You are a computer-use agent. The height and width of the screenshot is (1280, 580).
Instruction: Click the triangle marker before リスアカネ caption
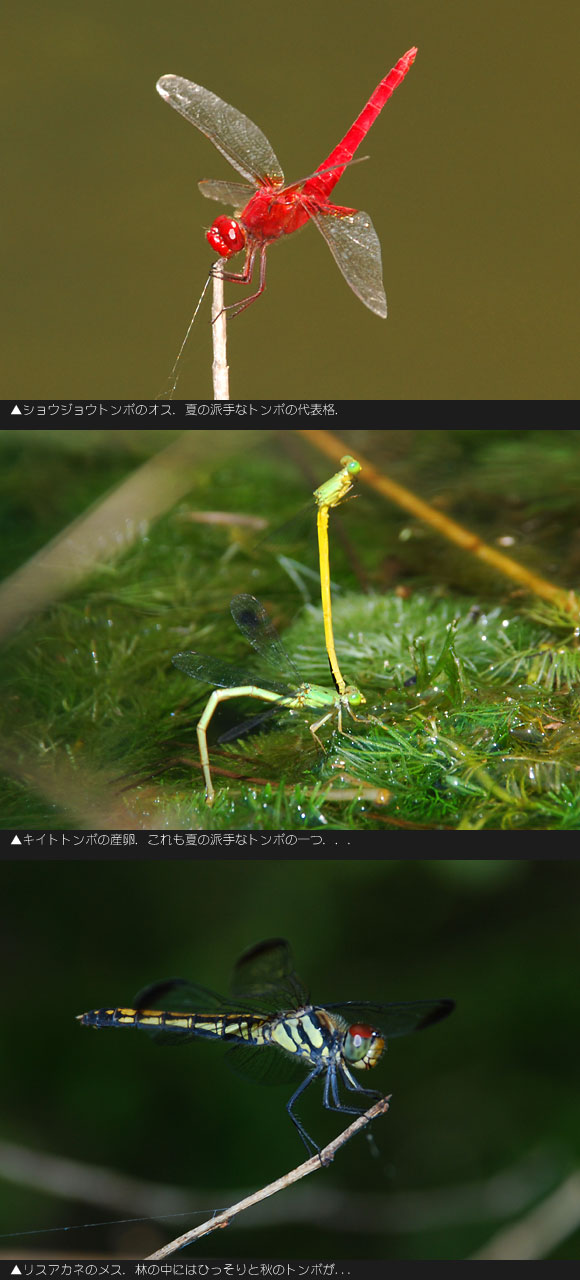[15, 1270]
